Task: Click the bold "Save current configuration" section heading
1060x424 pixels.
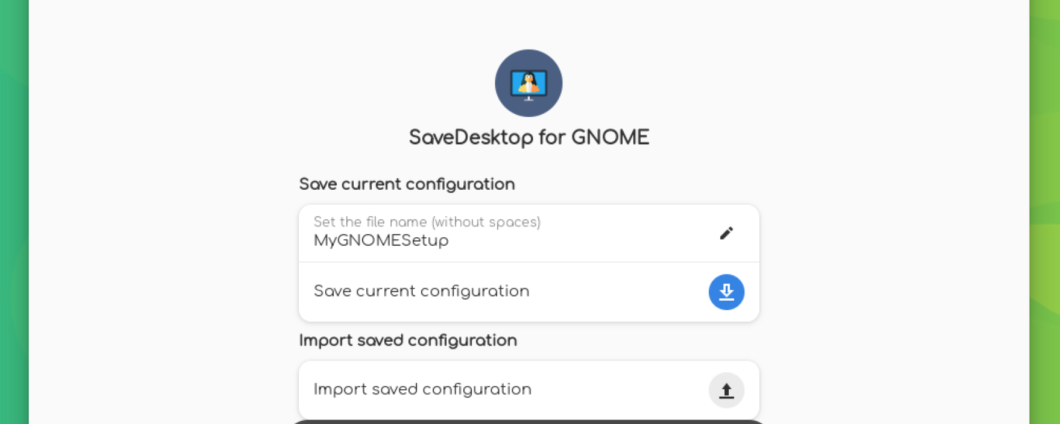Action: point(406,184)
